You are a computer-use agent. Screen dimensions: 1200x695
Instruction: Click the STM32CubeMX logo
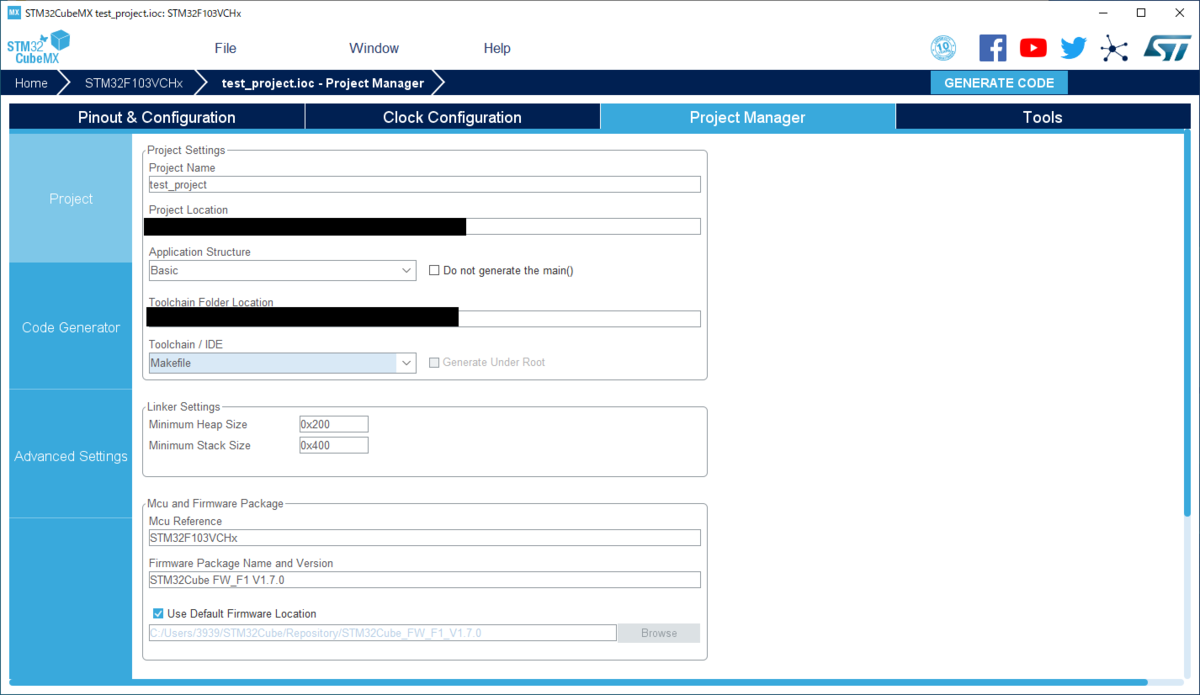pyautogui.click(x=39, y=47)
